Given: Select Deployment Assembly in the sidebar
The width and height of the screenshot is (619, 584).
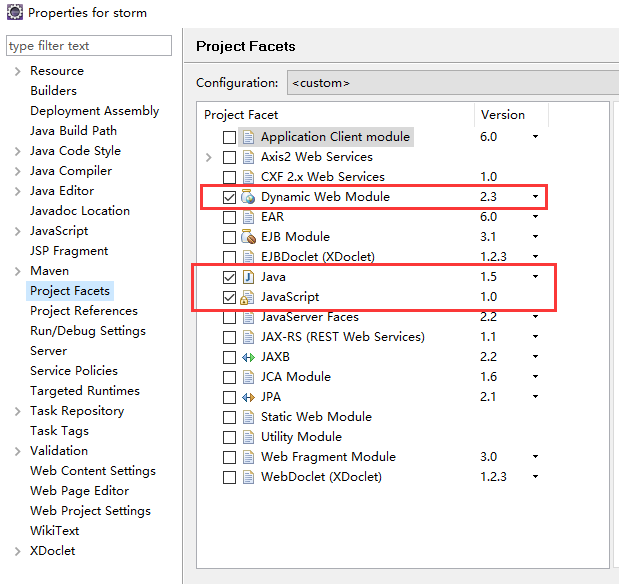Looking at the screenshot, I should tap(95, 111).
